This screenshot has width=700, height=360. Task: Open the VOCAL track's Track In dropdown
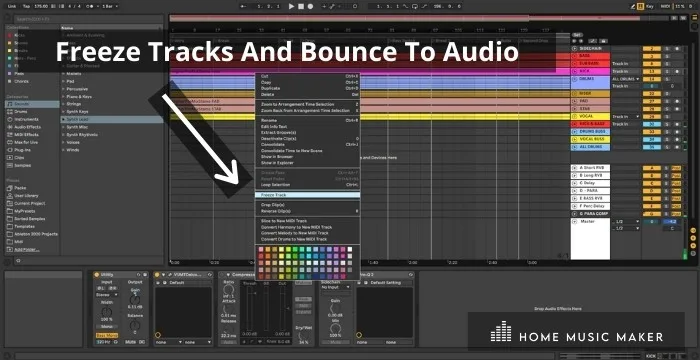625,117
